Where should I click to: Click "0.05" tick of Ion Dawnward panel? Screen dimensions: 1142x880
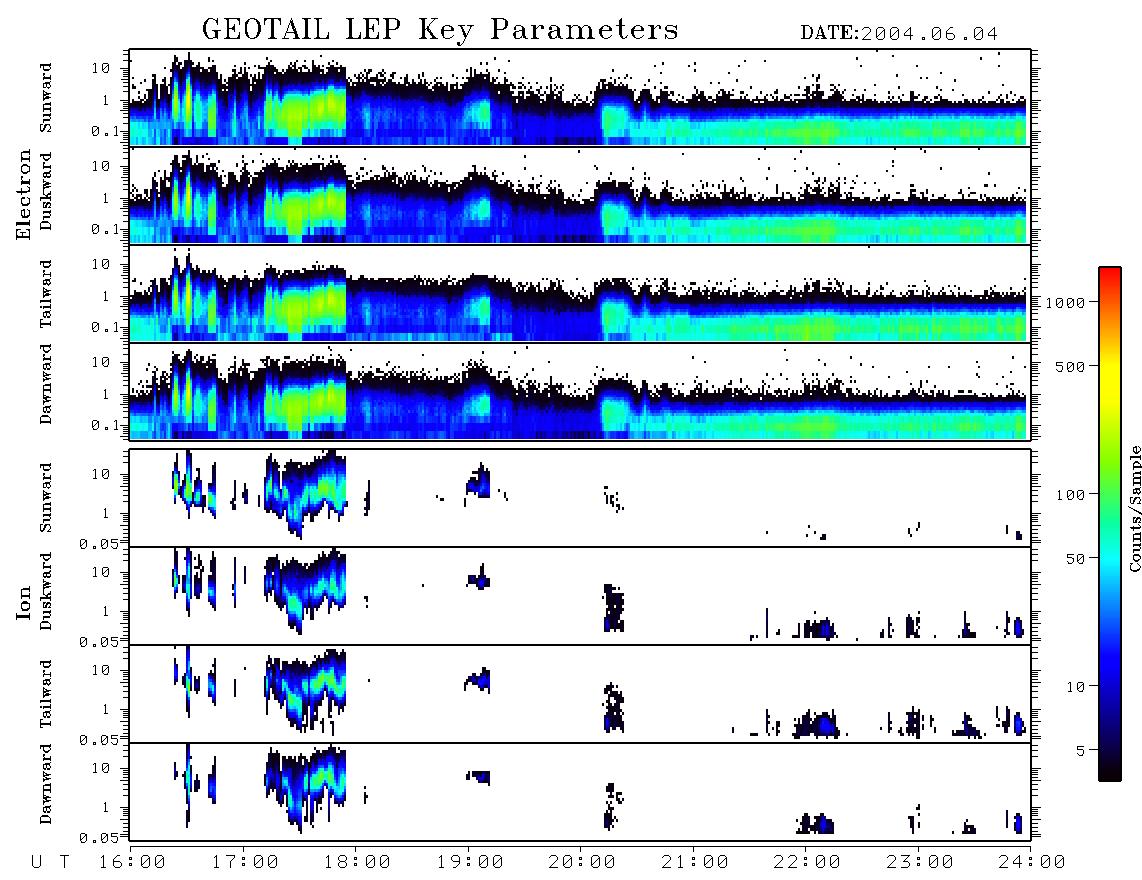[98, 838]
